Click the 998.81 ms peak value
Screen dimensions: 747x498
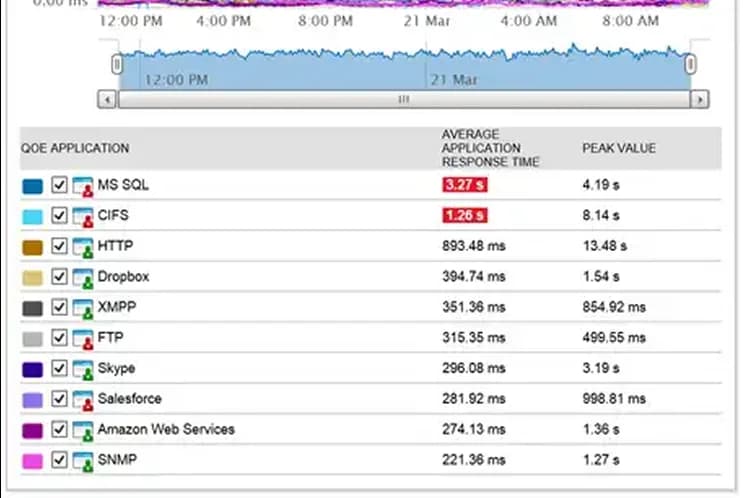[x=614, y=398]
